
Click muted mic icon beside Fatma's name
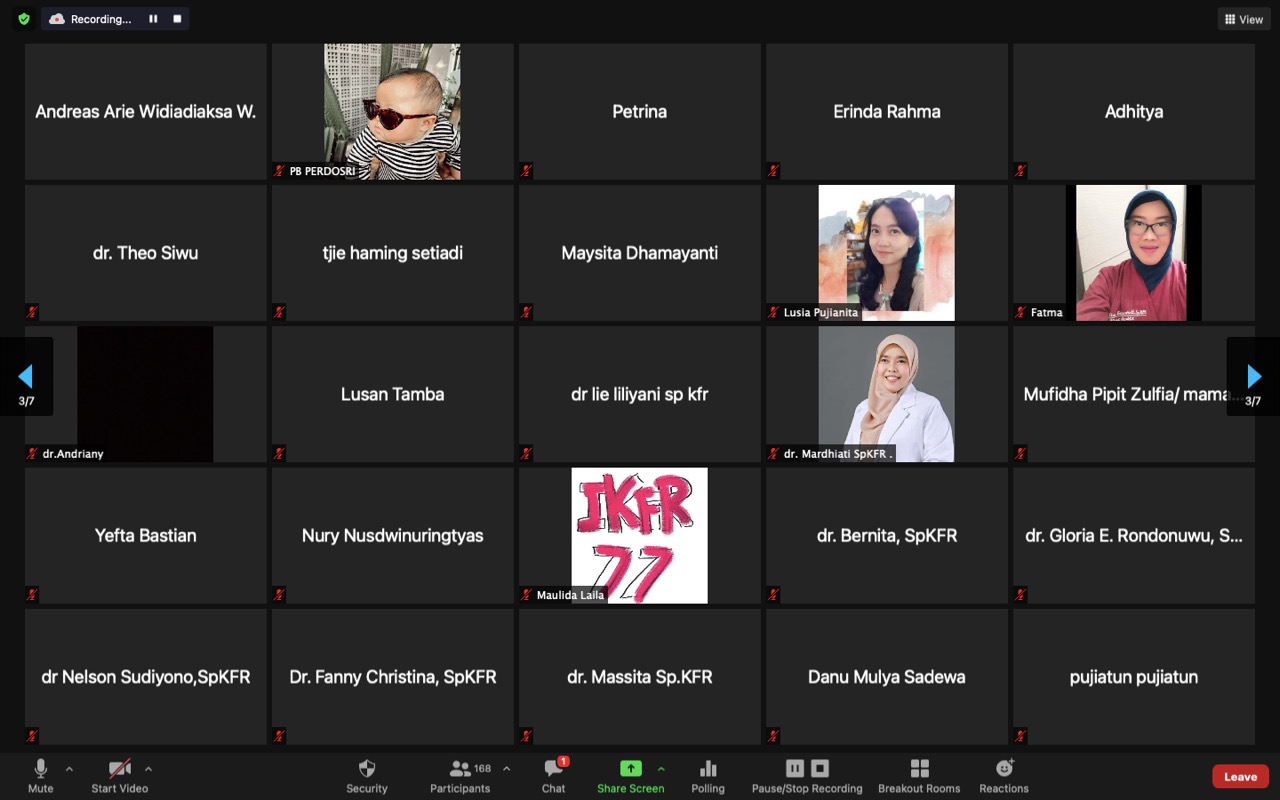[x=1020, y=312]
